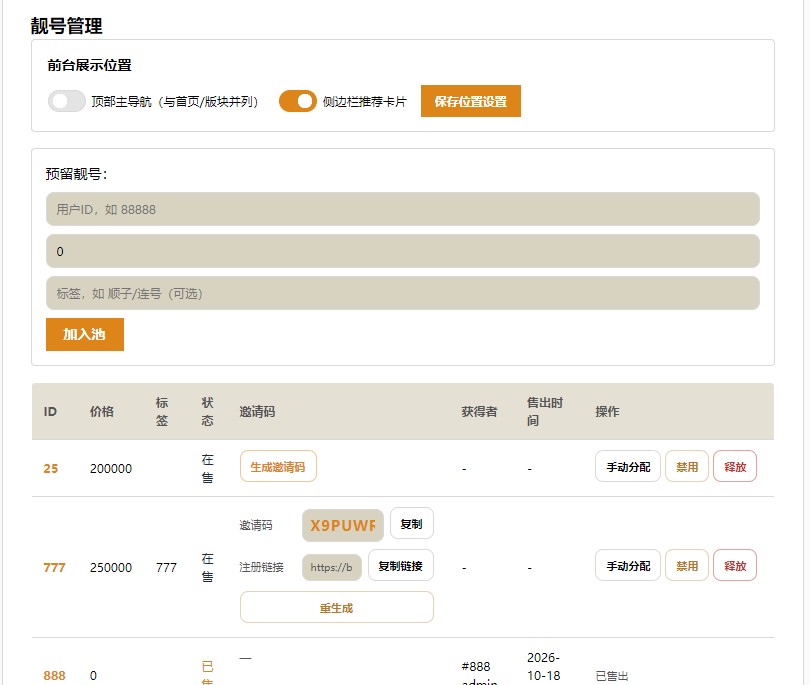Click the ID 25 cell

click(x=51, y=469)
